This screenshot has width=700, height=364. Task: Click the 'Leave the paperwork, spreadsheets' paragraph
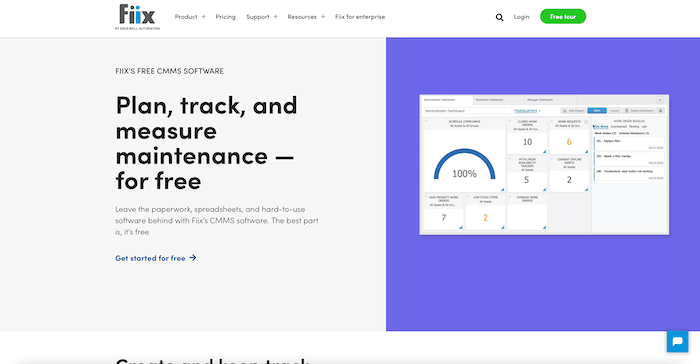pos(217,220)
